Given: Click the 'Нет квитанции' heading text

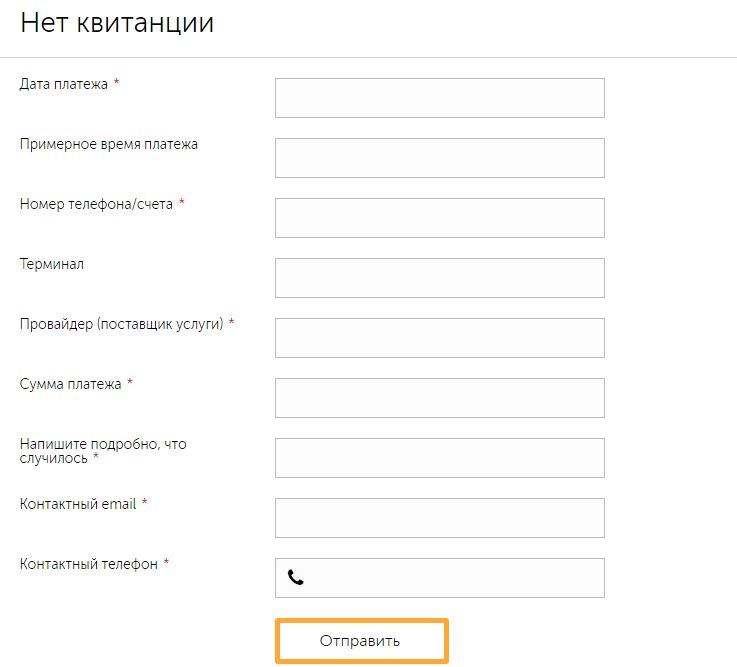Looking at the screenshot, I should (117, 23).
